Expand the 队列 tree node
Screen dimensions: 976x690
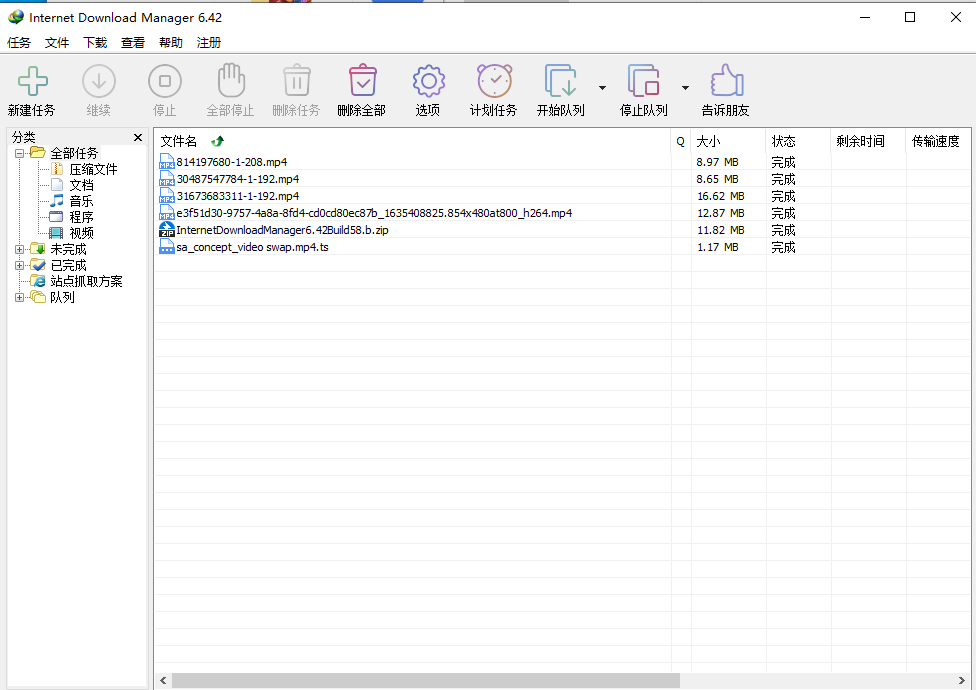[x=19, y=297]
